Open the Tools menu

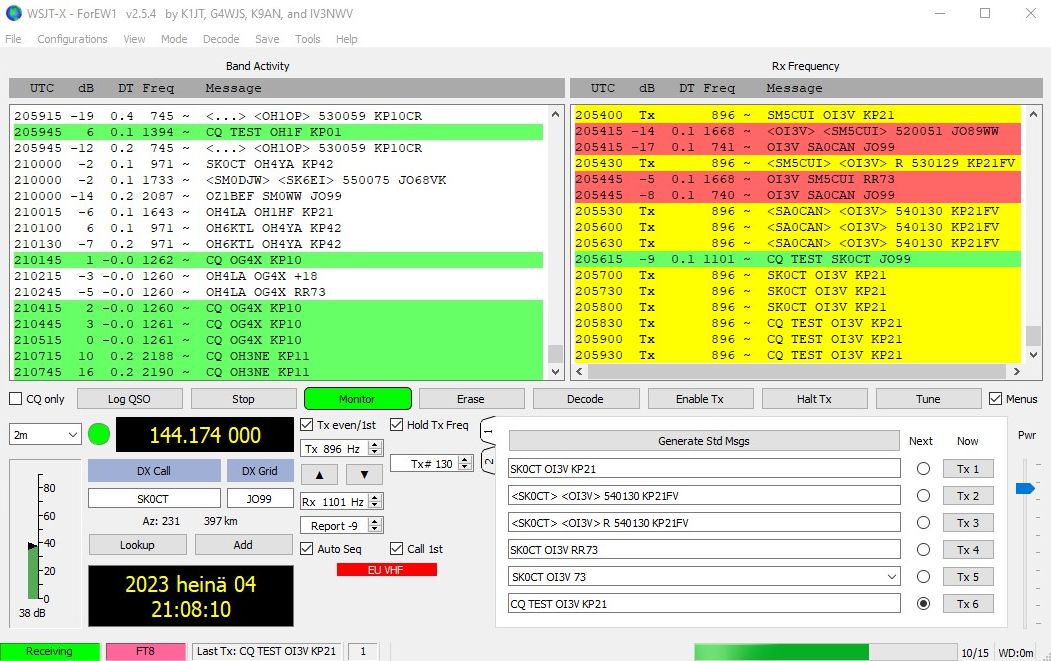[x=308, y=39]
